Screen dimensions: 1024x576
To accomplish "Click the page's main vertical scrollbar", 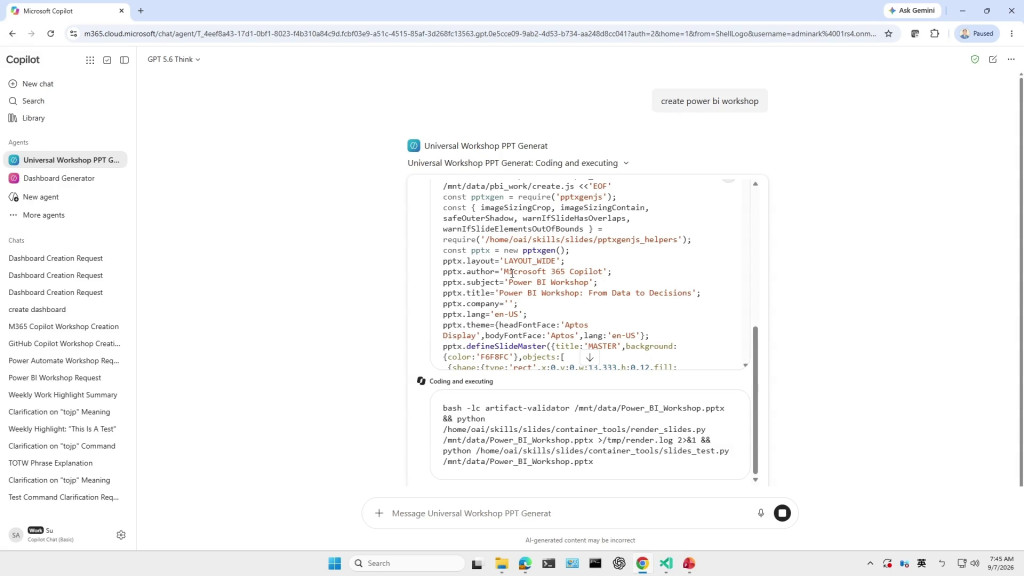I will [x=1021, y=281].
